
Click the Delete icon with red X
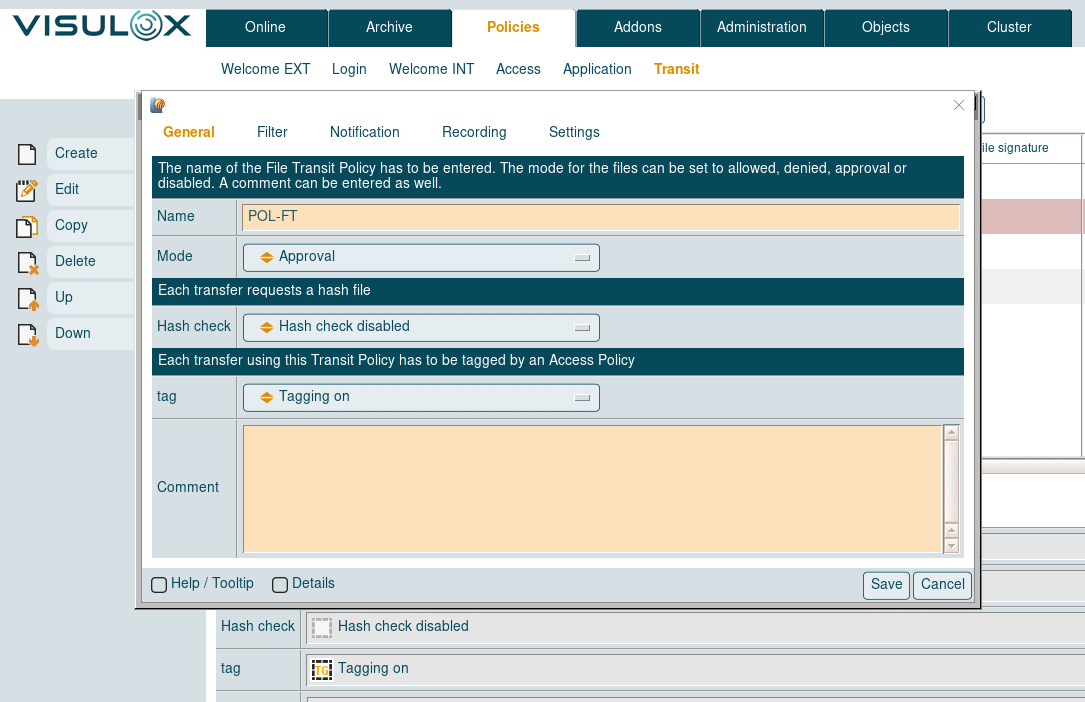click(x=27, y=262)
